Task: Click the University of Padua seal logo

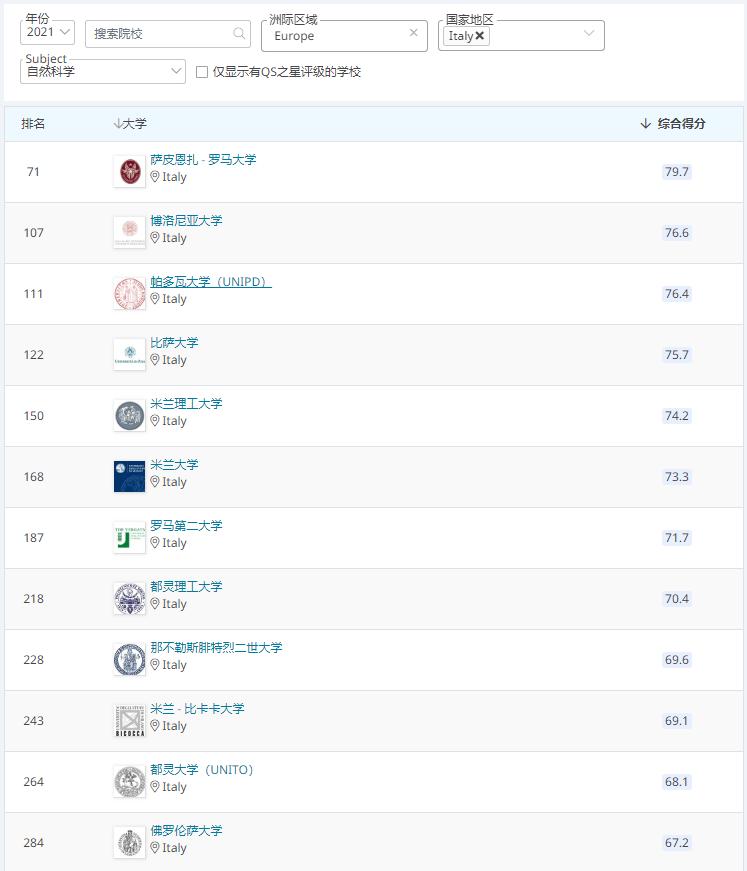Action: pos(129,293)
